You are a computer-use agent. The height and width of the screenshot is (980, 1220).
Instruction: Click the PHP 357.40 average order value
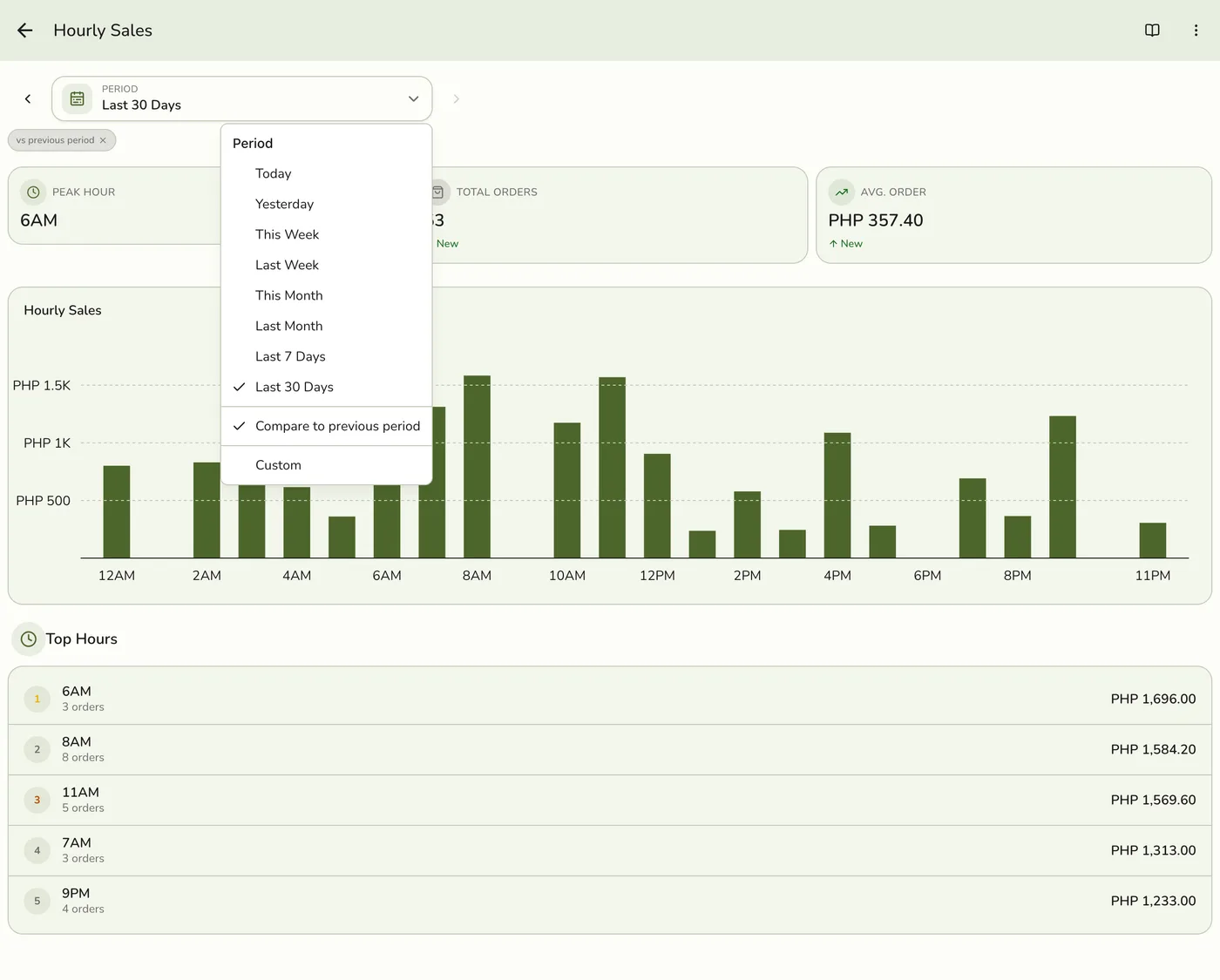876,220
